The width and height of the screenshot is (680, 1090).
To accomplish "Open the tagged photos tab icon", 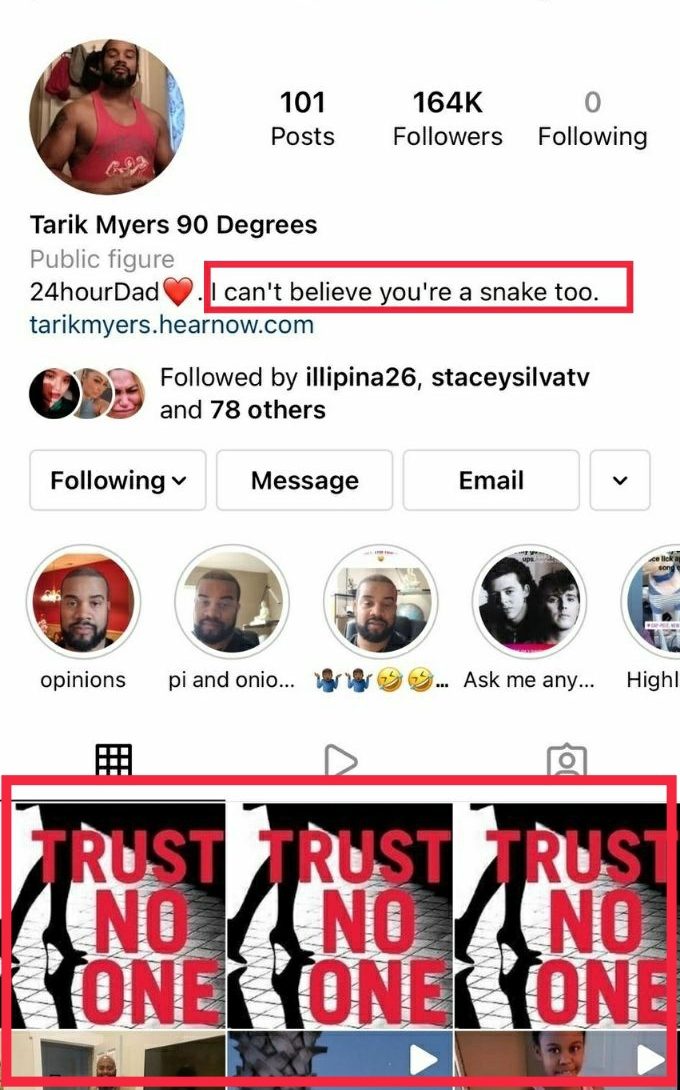I will (567, 760).
